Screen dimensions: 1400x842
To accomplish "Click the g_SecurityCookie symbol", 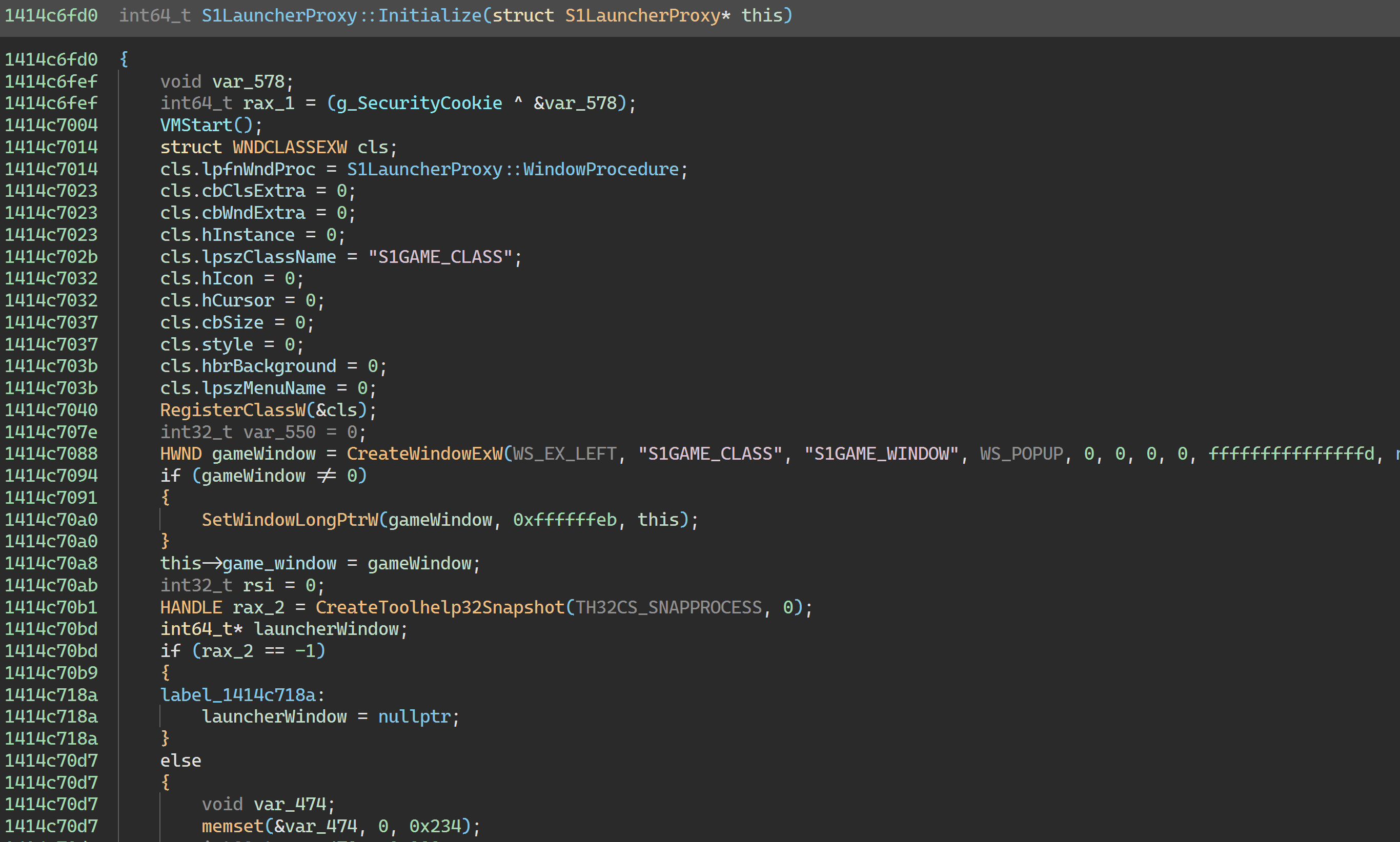I will coord(419,104).
